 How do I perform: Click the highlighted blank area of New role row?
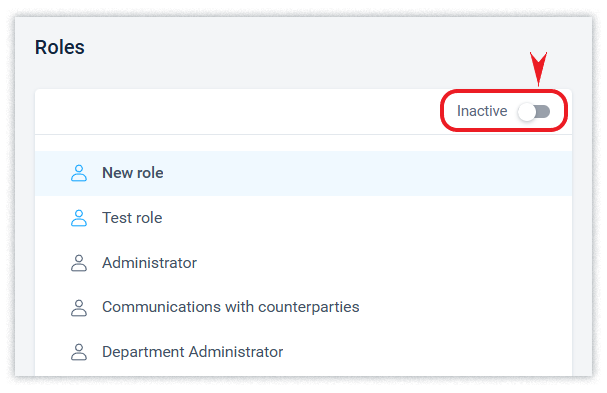click(x=368, y=173)
